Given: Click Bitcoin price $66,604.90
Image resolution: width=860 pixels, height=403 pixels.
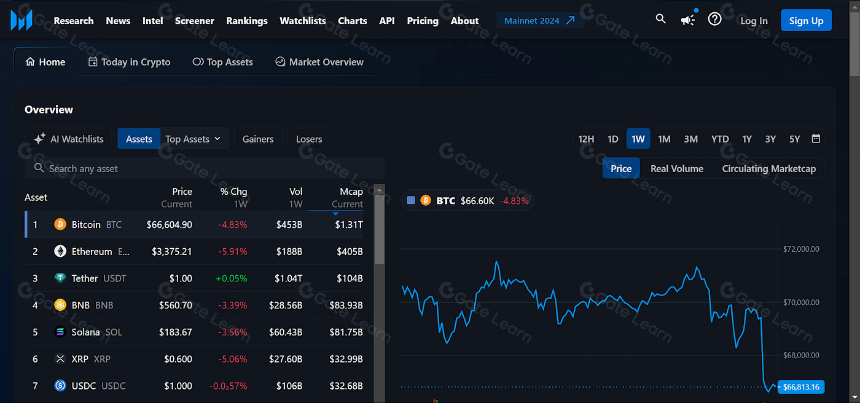Looking at the screenshot, I should tap(169, 224).
